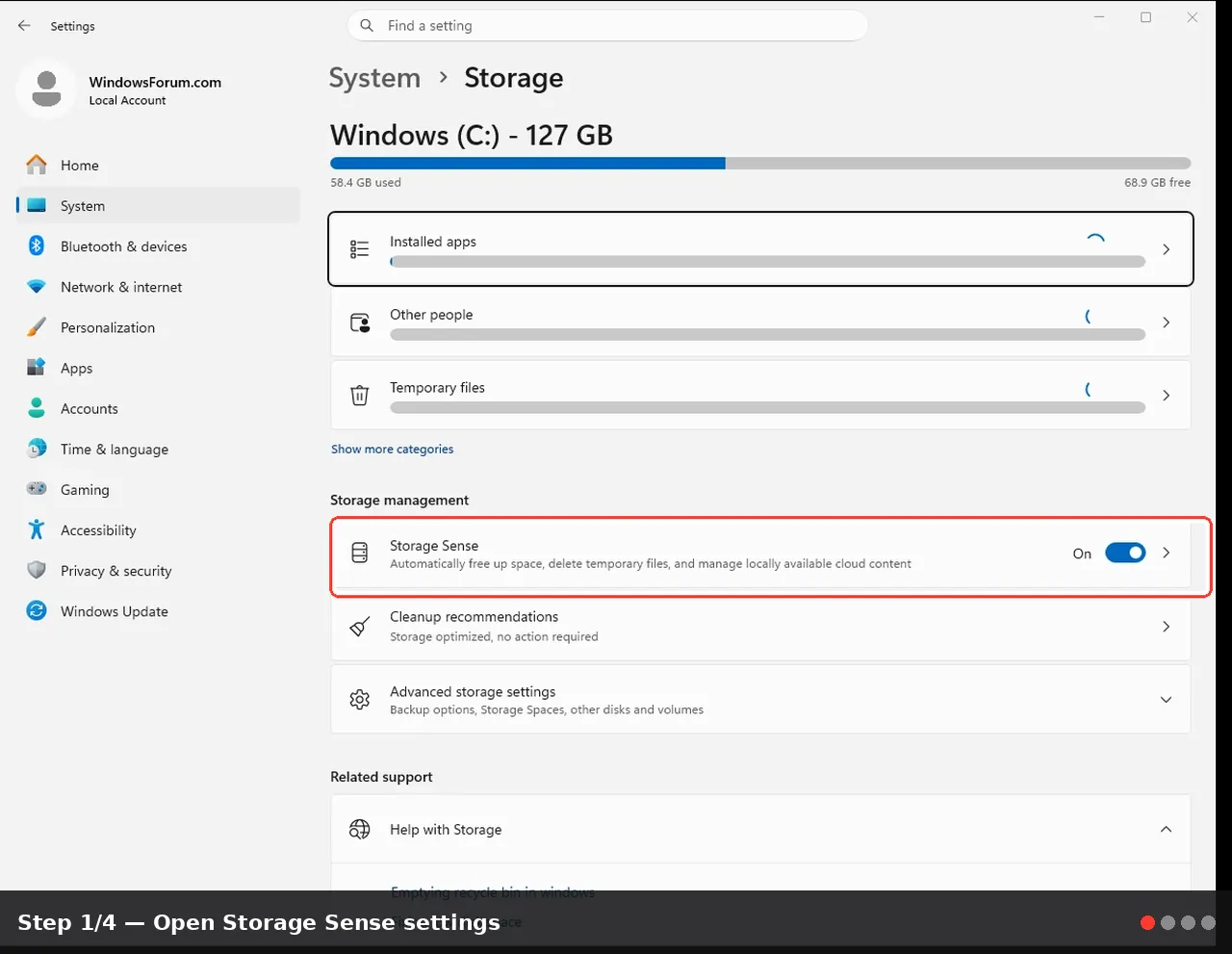Click Show more categories link
Screen dimensions: 1232x954
click(392, 449)
